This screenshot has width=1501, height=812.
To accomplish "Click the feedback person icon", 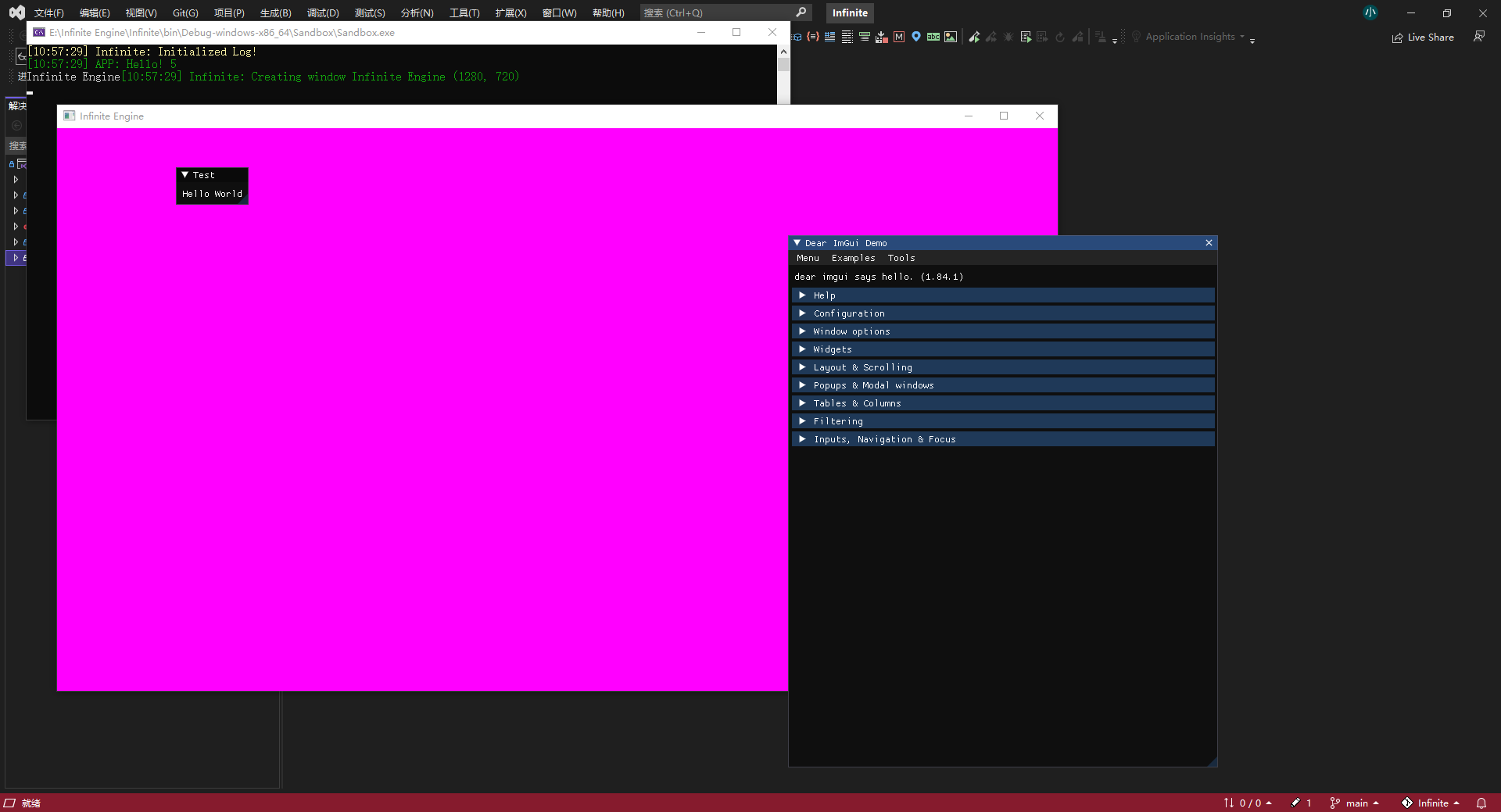I will [1479, 37].
